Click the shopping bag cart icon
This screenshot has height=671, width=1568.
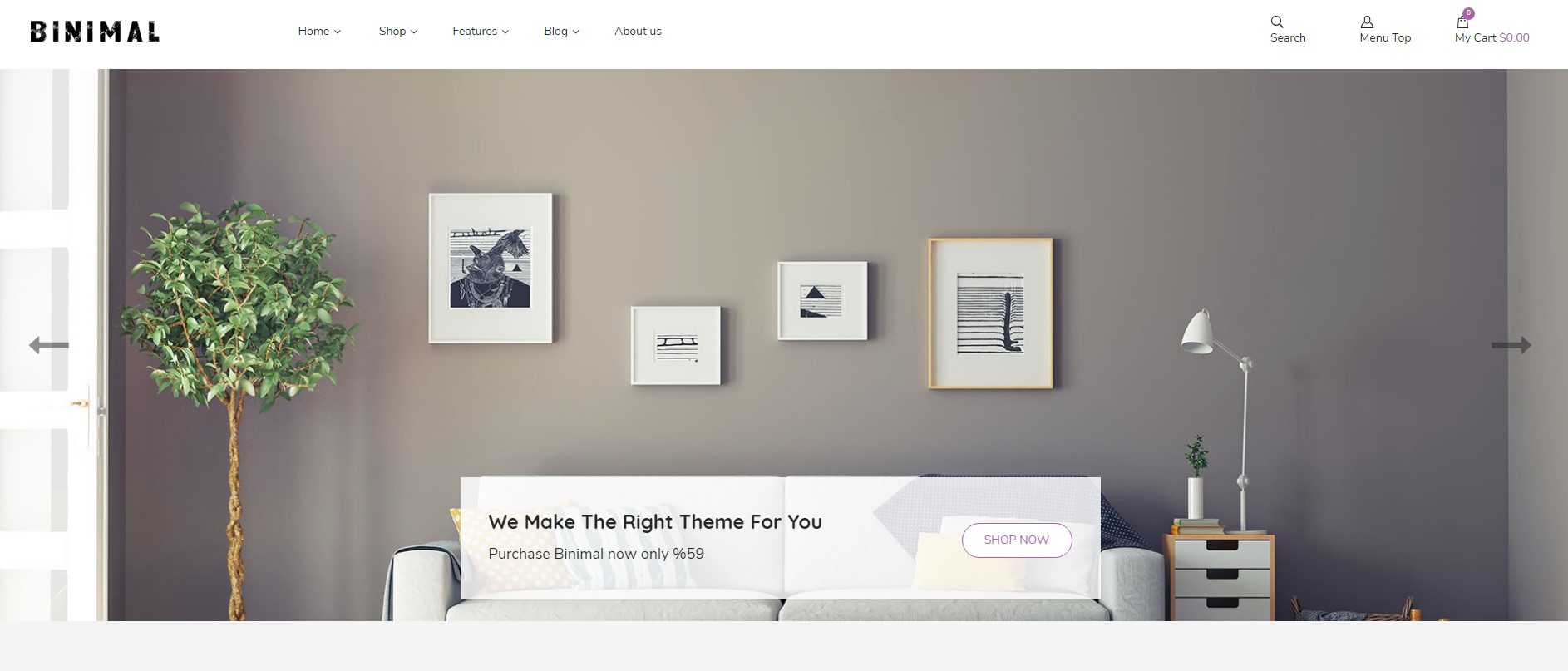click(x=1462, y=22)
